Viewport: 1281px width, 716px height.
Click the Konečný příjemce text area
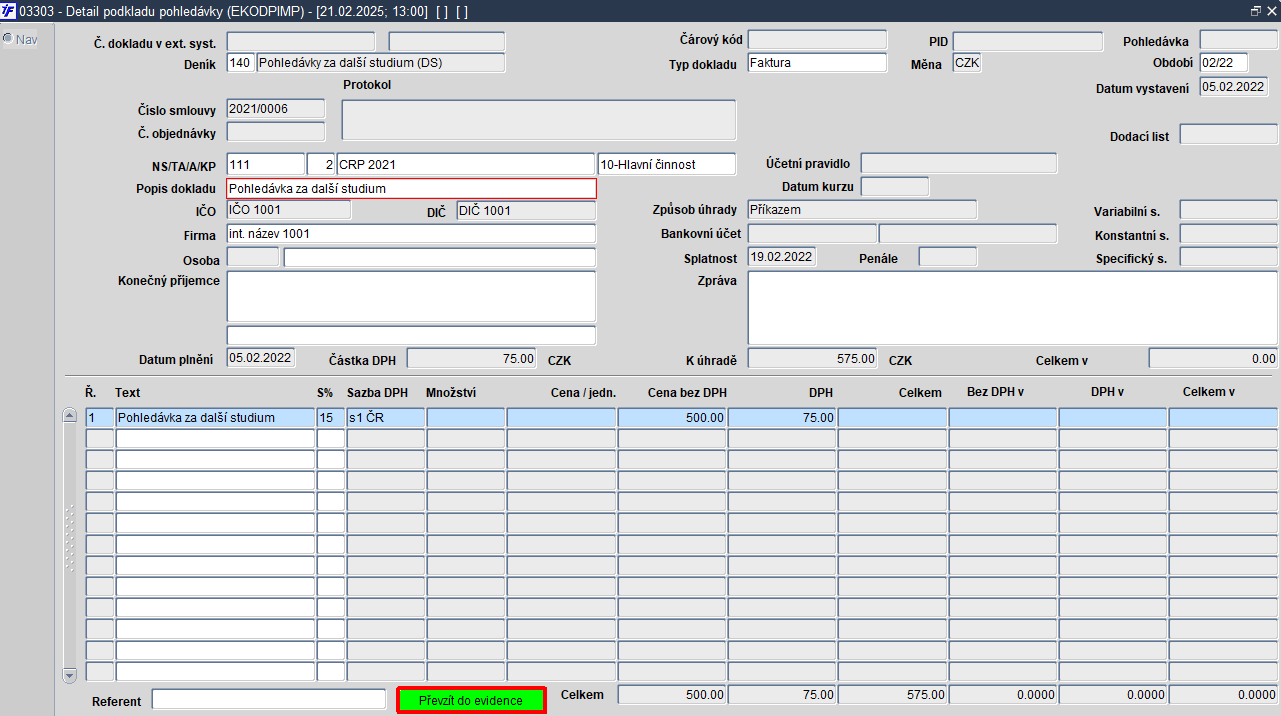(411, 296)
